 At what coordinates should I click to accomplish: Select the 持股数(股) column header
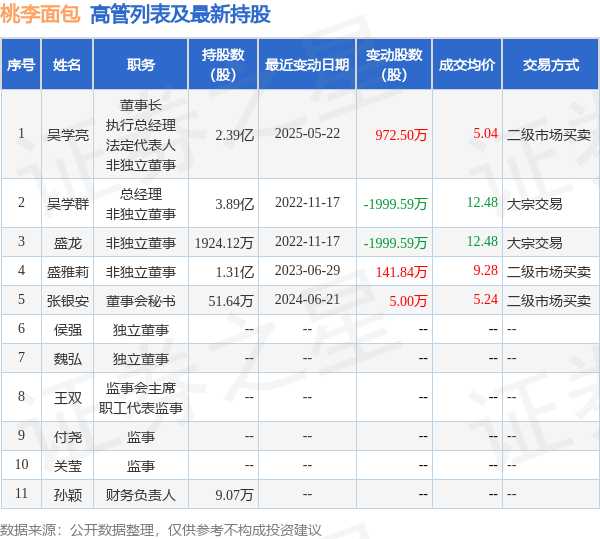point(223,64)
